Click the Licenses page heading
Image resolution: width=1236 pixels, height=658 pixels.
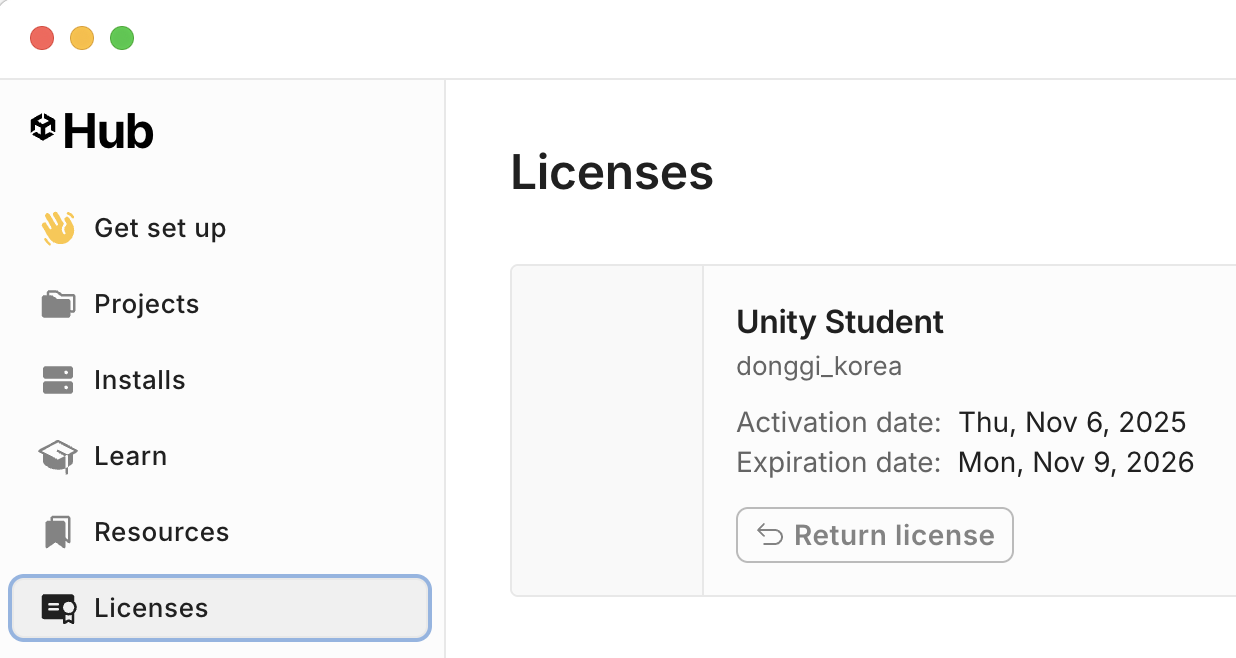pyautogui.click(x=612, y=172)
